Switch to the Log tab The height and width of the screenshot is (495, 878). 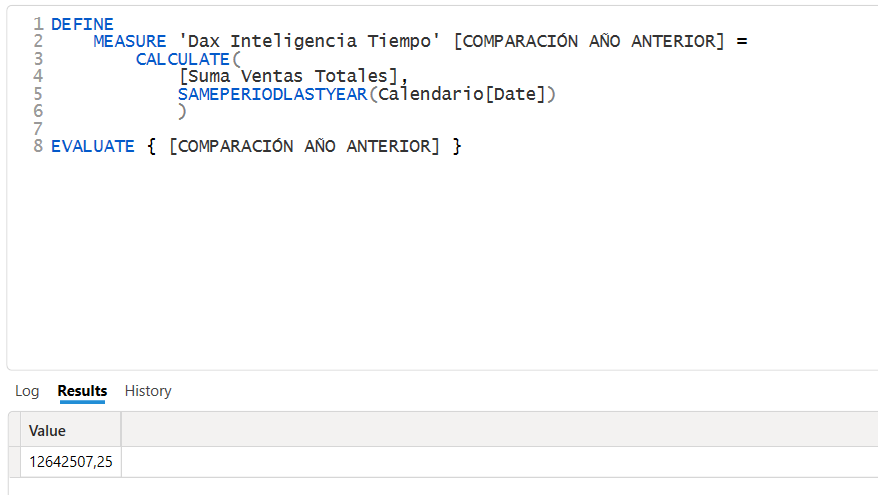[x=27, y=391]
